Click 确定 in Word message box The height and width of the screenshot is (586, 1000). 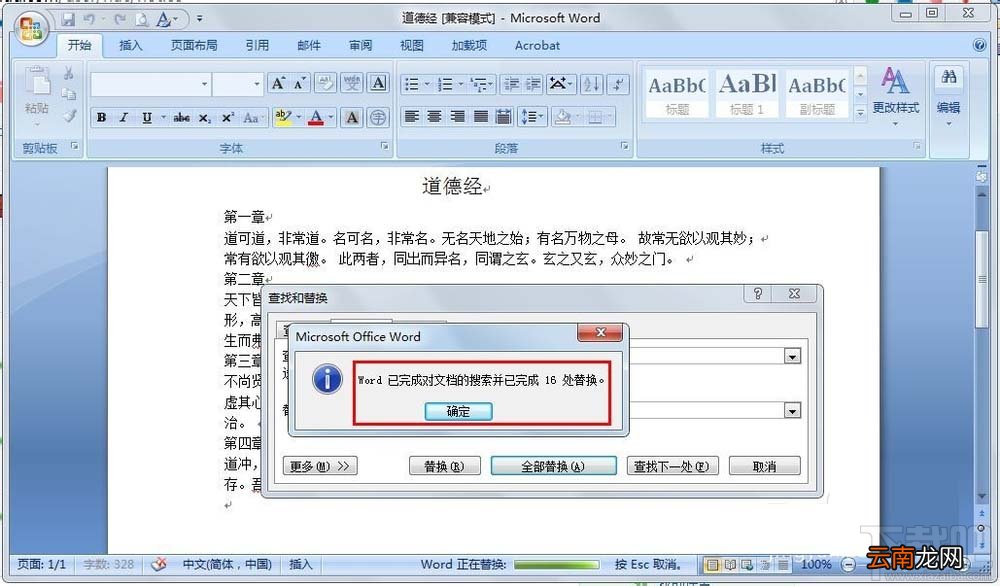point(458,411)
